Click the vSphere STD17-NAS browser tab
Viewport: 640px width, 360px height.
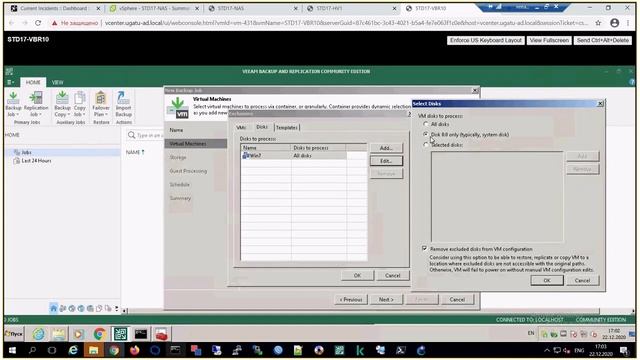(x=154, y=9)
